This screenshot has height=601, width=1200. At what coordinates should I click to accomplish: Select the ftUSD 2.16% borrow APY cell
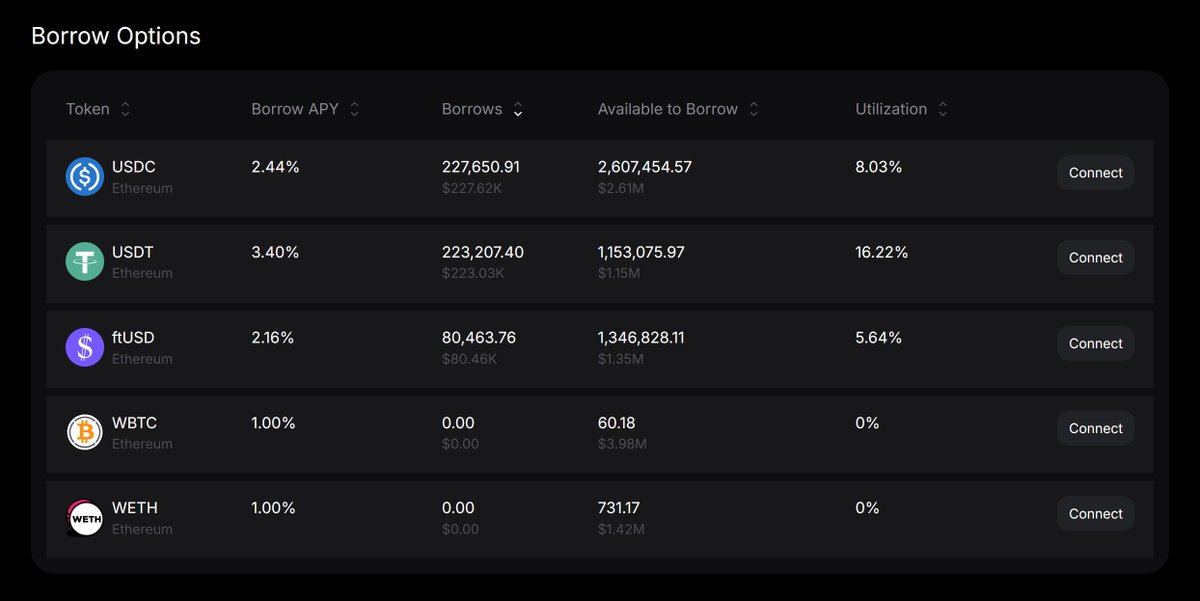point(273,338)
